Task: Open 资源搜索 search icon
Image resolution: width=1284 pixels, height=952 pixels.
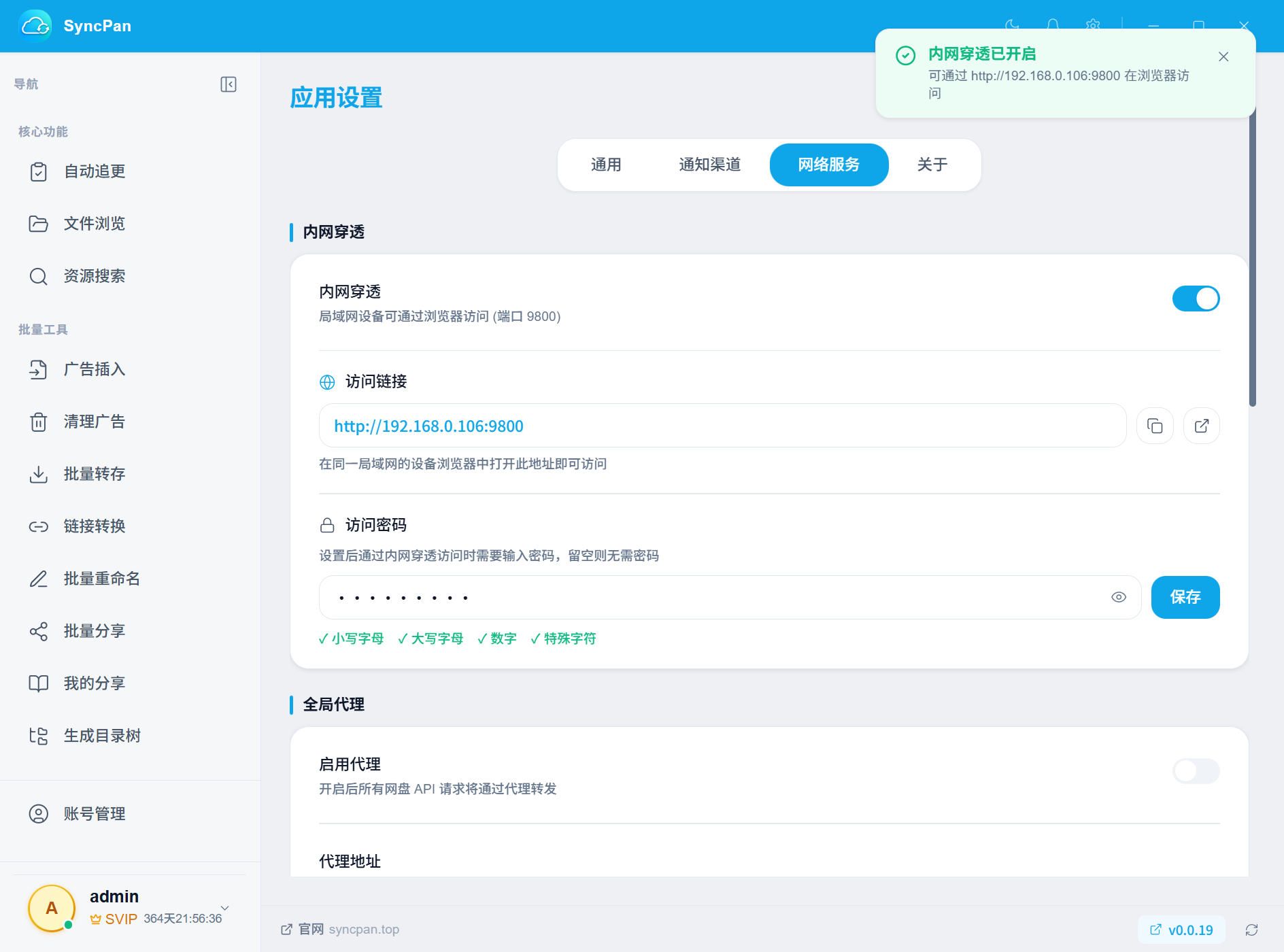Action: 39,276
